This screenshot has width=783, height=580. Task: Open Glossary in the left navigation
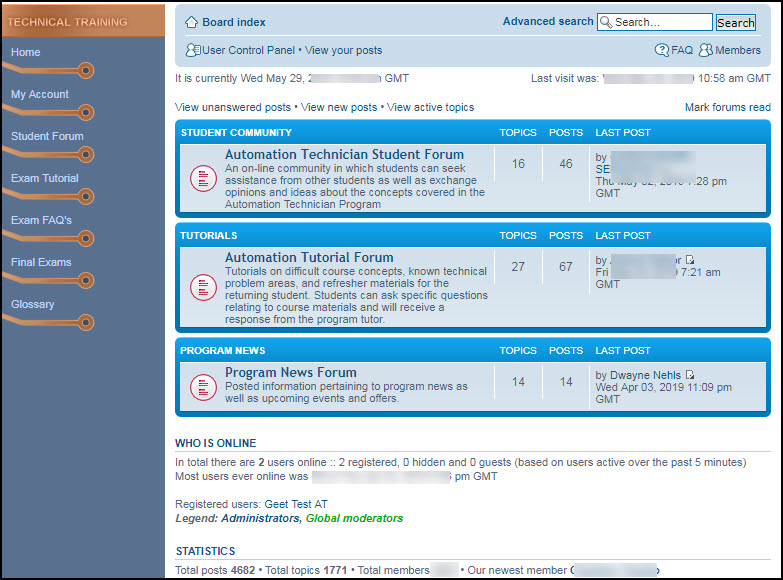pyautogui.click(x=33, y=304)
